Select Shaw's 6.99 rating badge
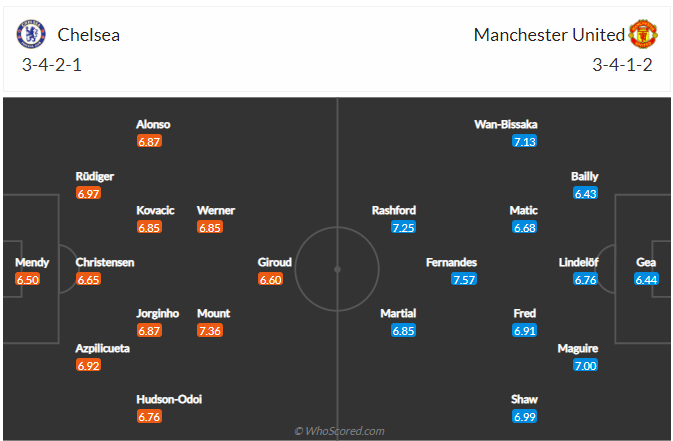This screenshot has height=441, width=673. 524,416
